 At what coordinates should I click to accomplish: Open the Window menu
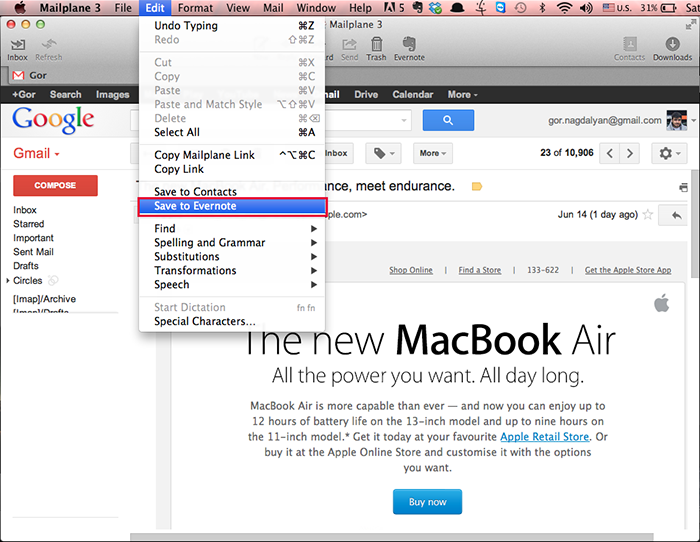[x=316, y=8]
